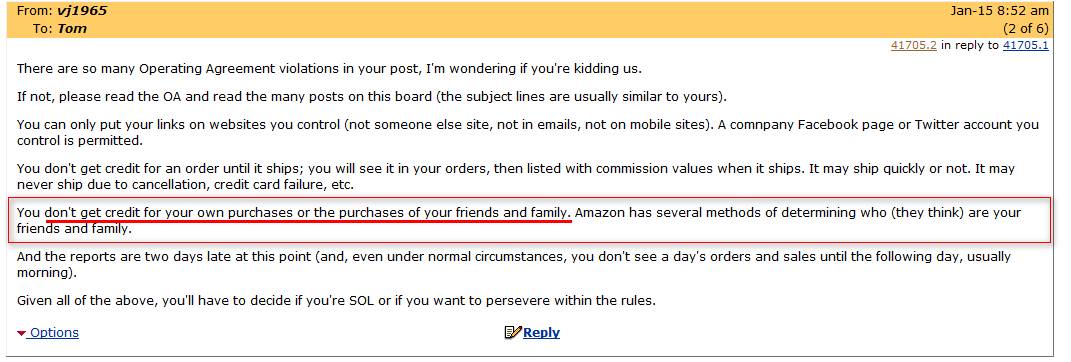The height and width of the screenshot is (362, 1071).
Task: Click the (2 of 6) message counter
Action: click(x=1025, y=29)
